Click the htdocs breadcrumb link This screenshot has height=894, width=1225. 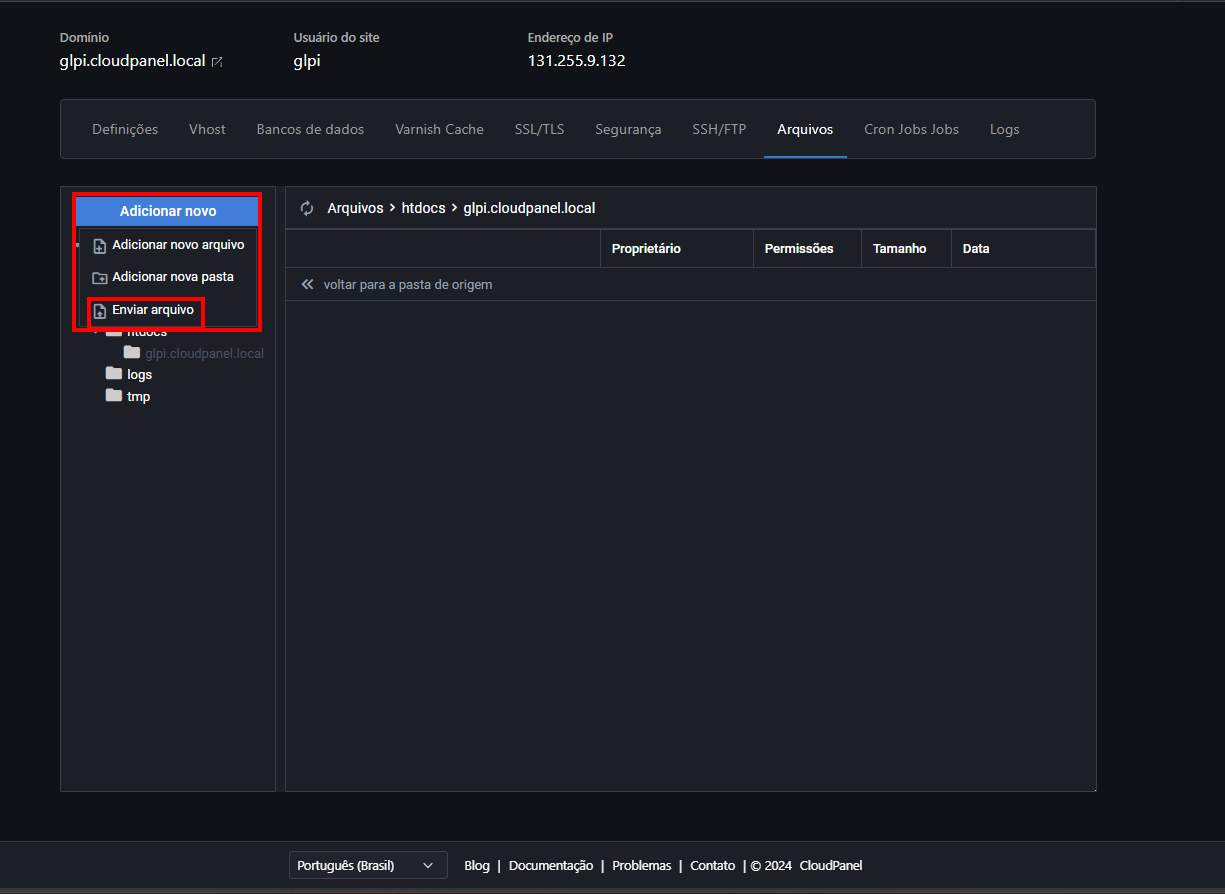[x=423, y=208]
